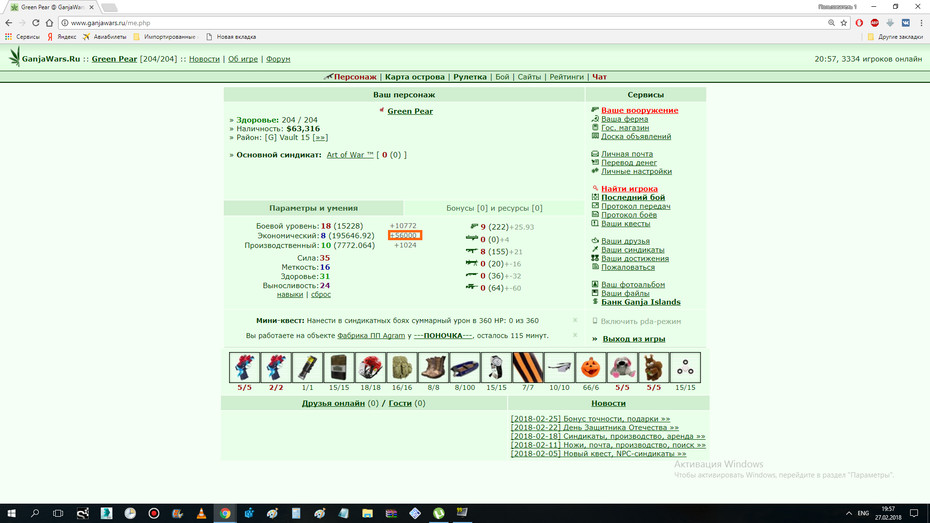Screen dimensions: 930x523
Task: Go to browser home page icon
Action: 49,23
